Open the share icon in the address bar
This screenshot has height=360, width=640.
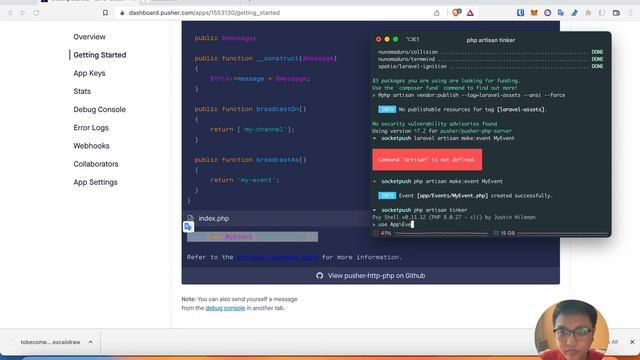pyautogui.click(x=437, y=13)
